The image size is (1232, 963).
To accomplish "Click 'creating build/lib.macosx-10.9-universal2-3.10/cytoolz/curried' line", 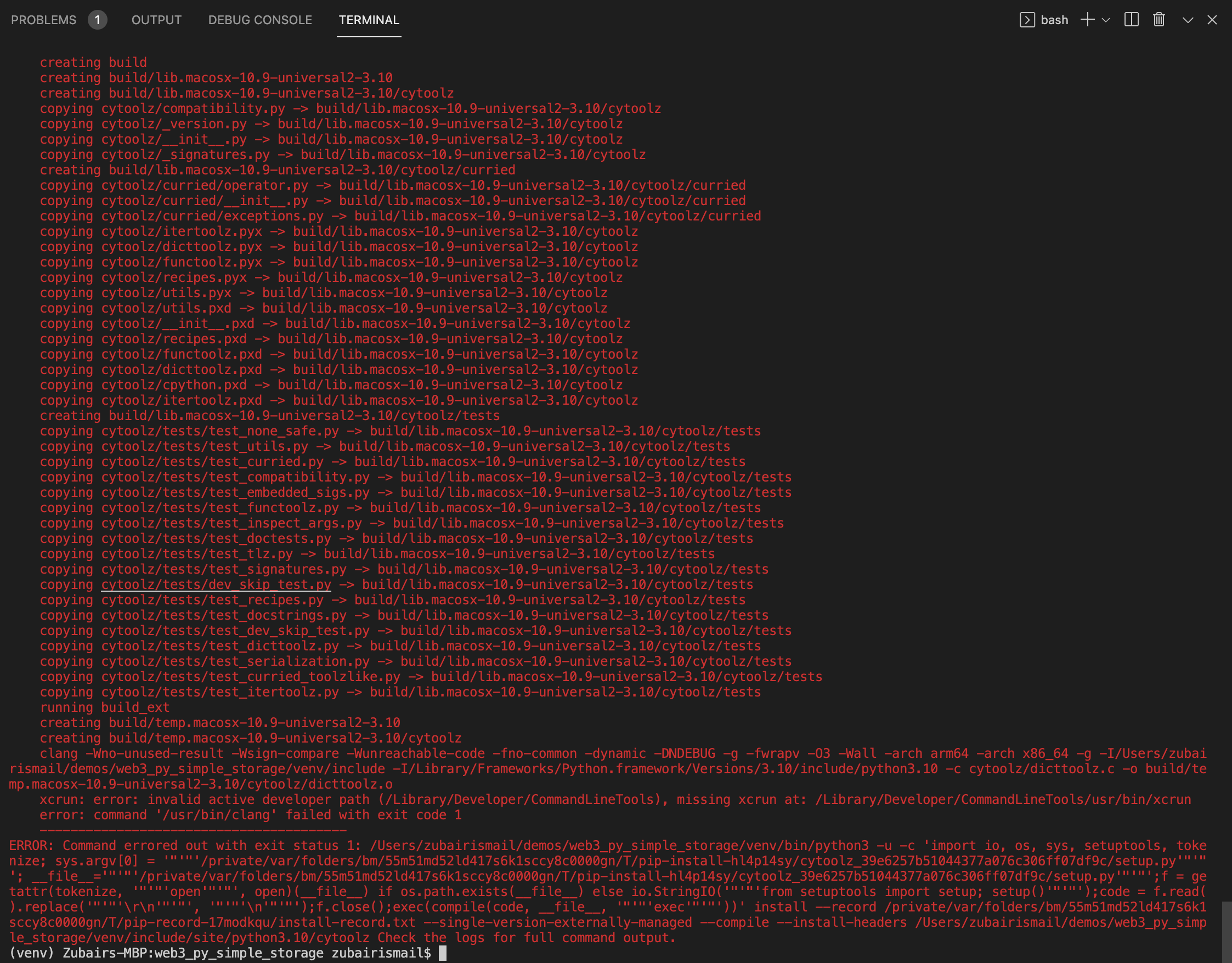I will coord(278,169).
